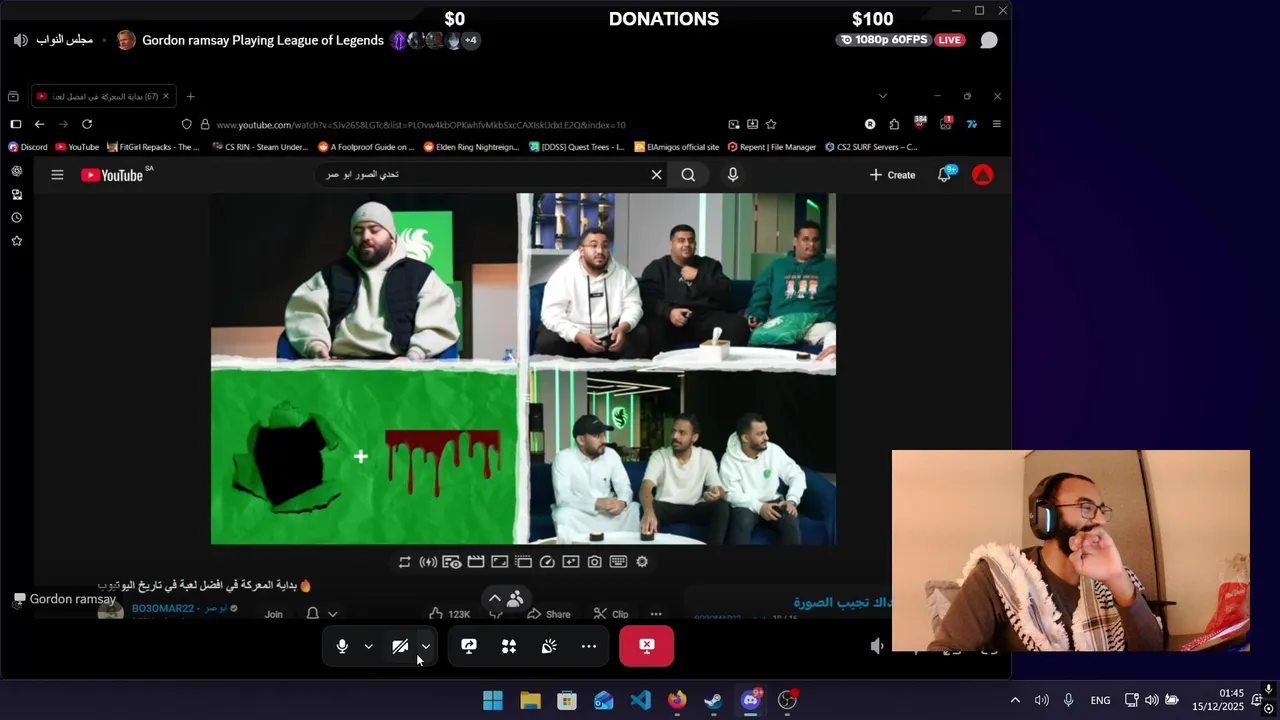Go back in the browser
Viewport: 1280px width, 720px height.
coord(39,124)
